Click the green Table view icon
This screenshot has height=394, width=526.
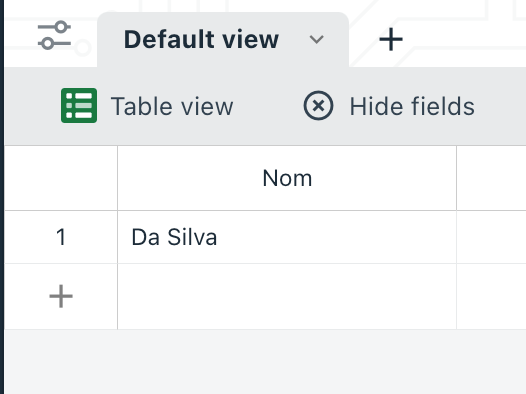pos(79,106)
